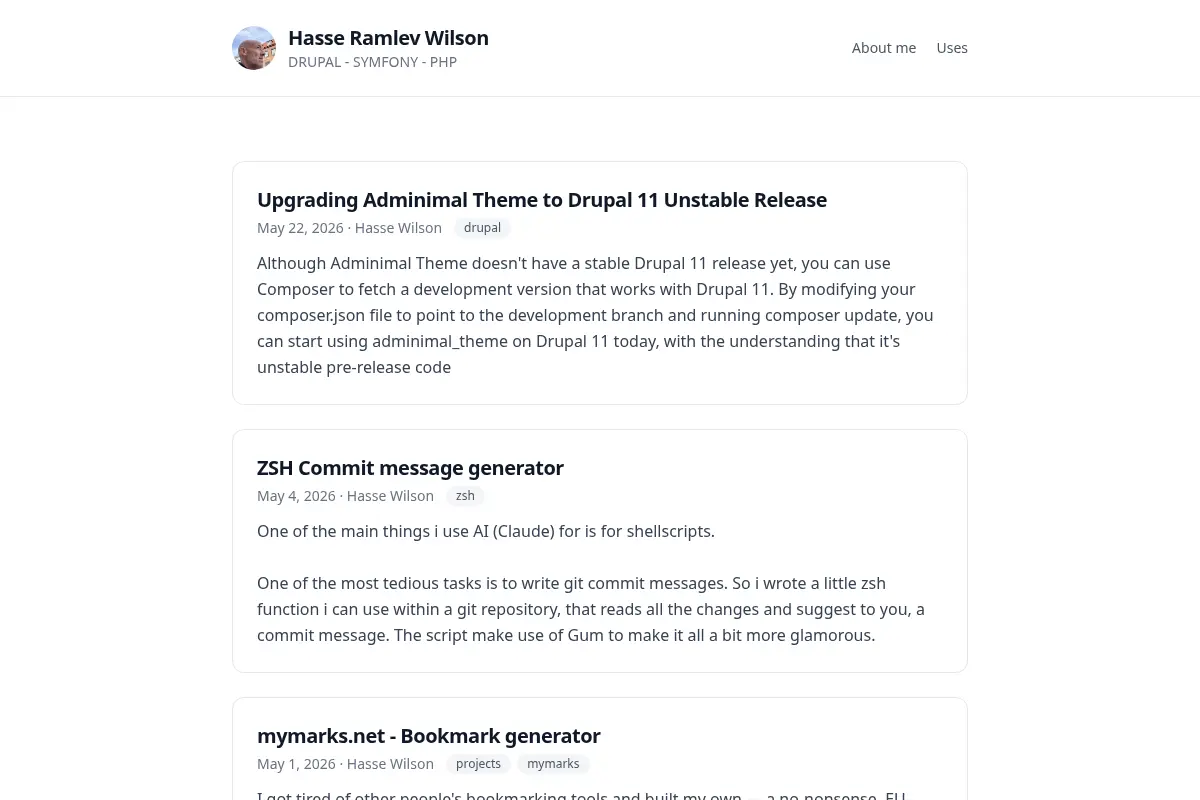Screen dimensions: 1200x800
Task: Click the ZSH post paragraph about Gum
Action: coord(591,609)
